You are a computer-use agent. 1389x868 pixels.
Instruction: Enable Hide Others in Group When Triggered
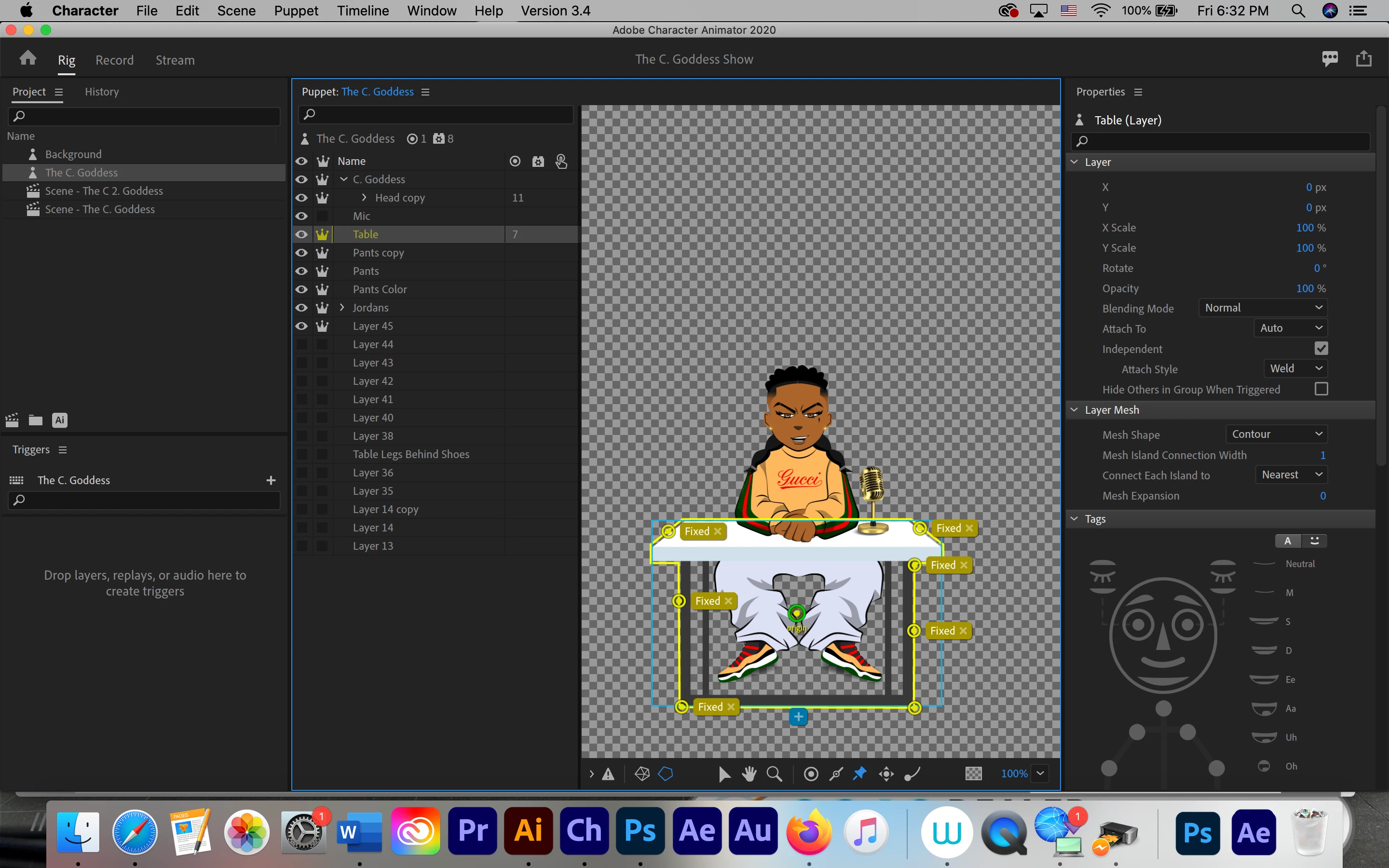point(1321,389)
